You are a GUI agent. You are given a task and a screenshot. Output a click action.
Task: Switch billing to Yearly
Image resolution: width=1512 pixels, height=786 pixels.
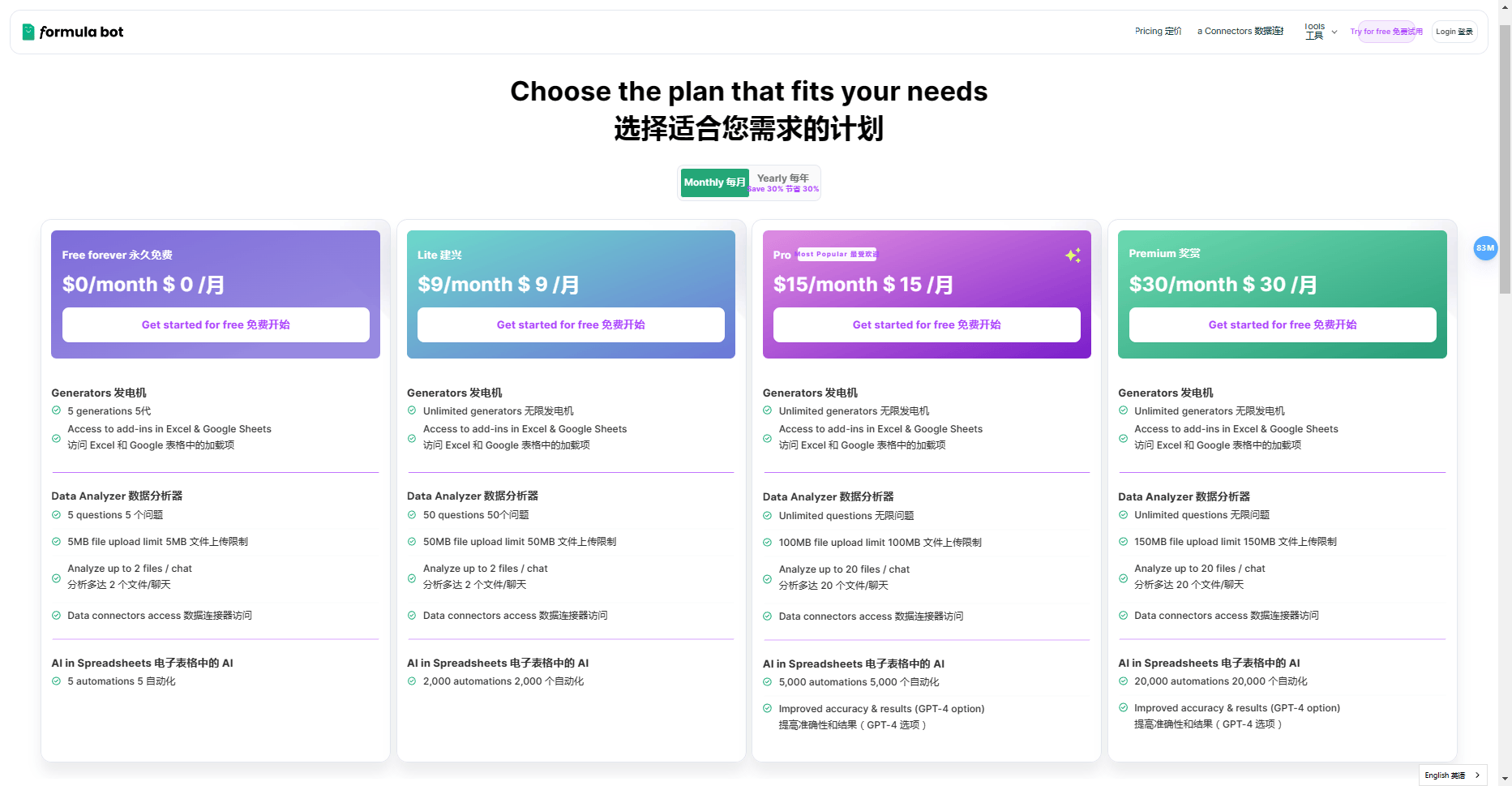coord(783,183)
